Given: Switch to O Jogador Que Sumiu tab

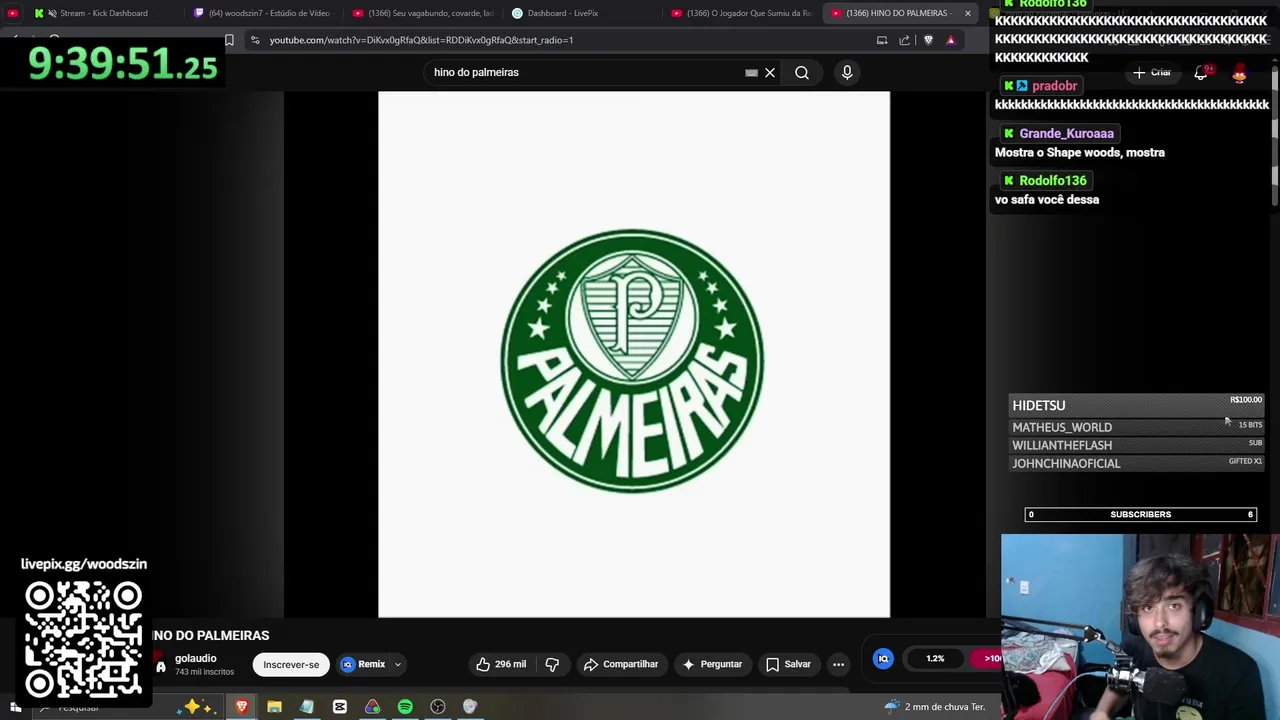Looking at the screenshot, I should click(x=742, y=13).
